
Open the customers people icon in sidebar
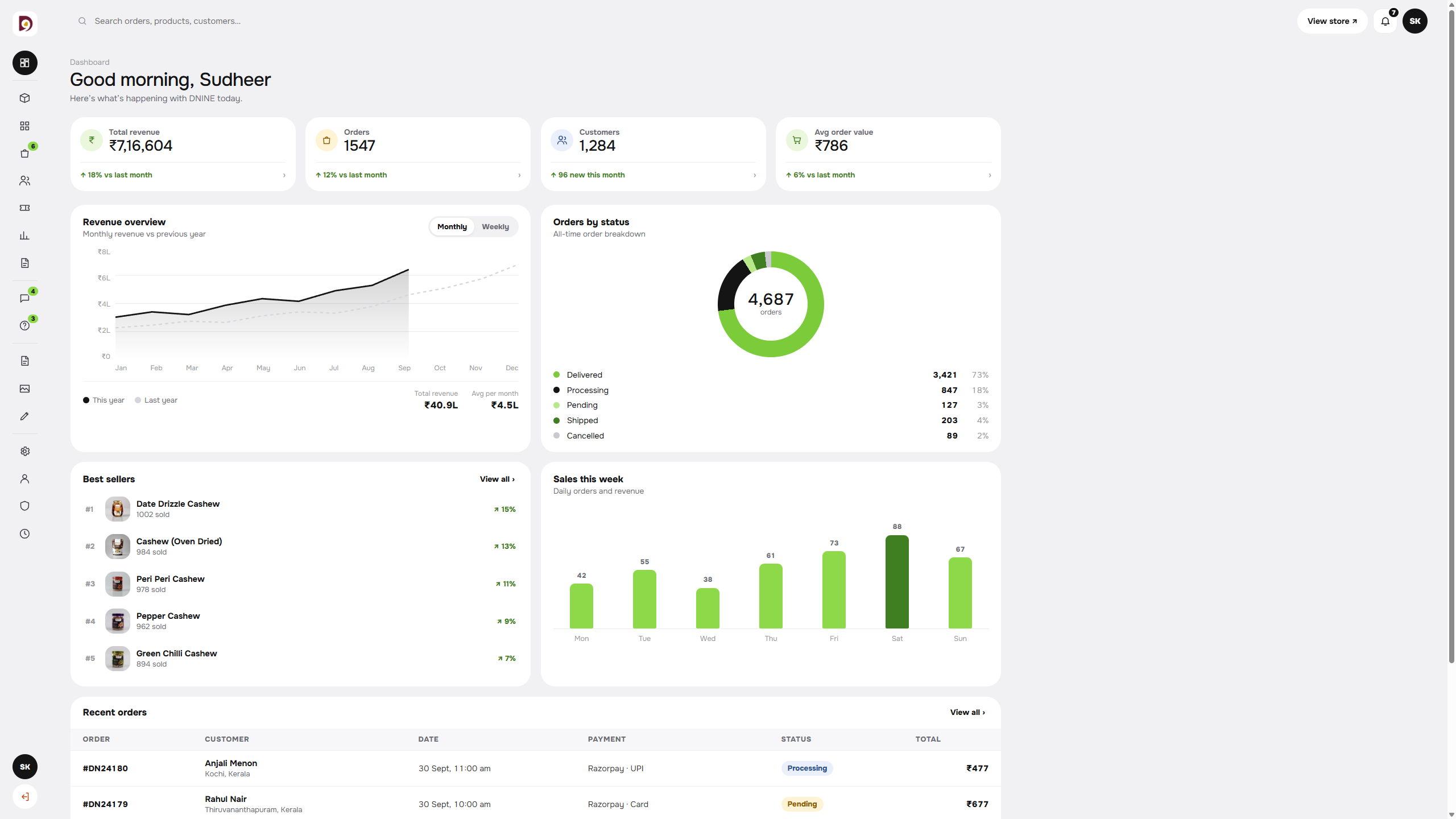pos(25,180)
